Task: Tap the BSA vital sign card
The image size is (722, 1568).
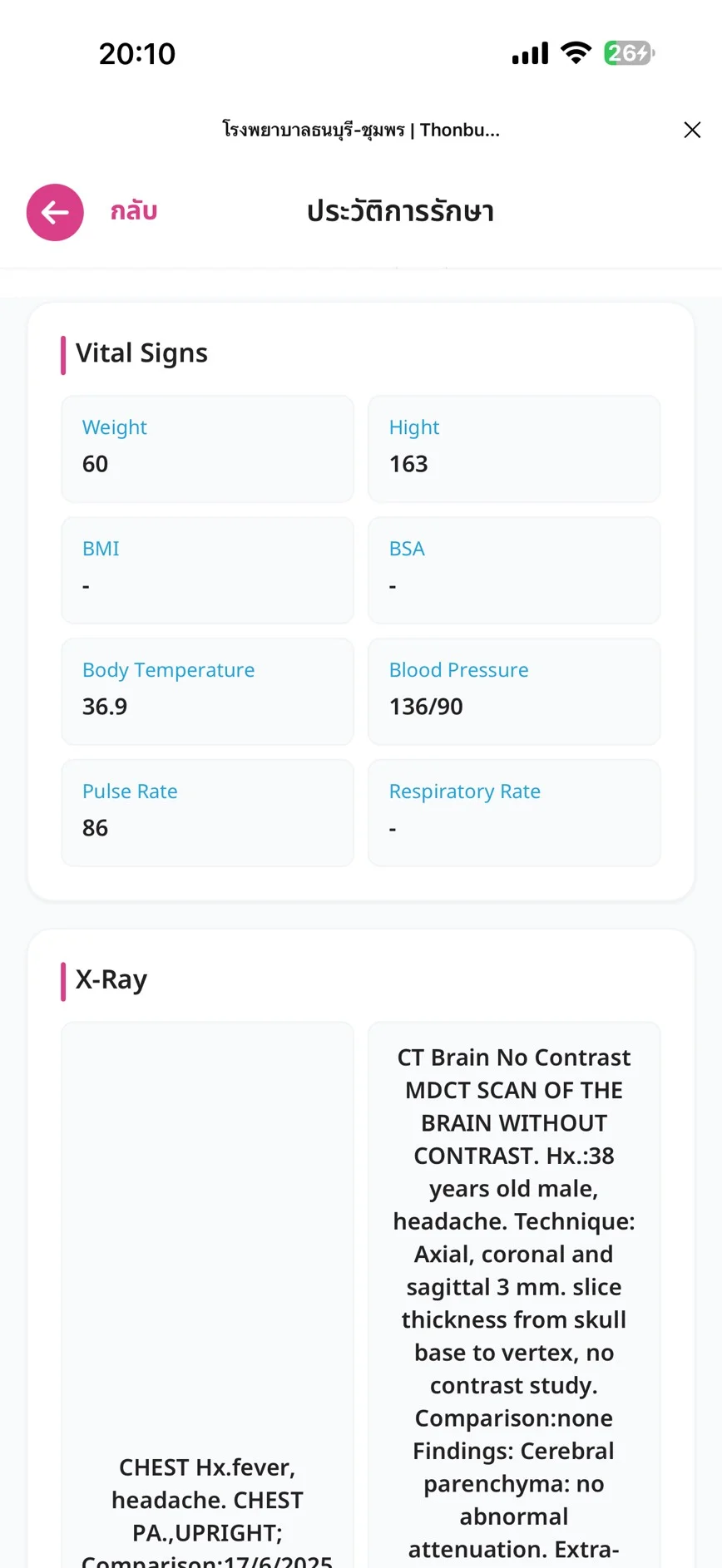Action: click(x=514, y=570)
